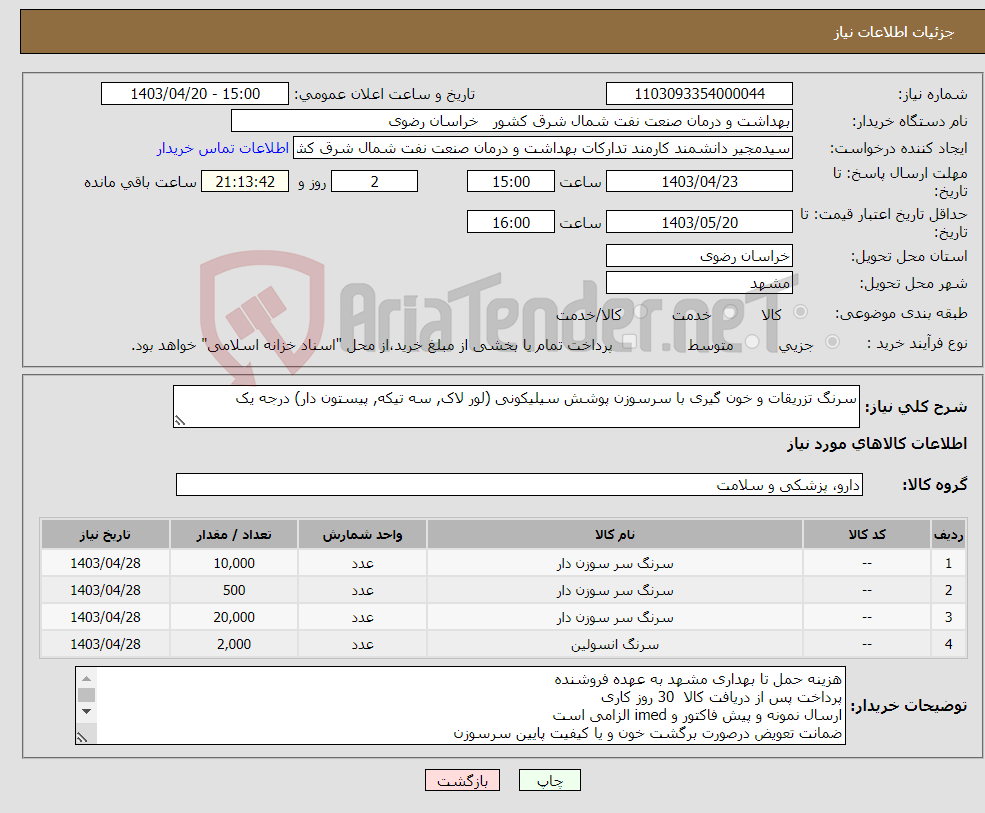Click the تعداد / مقدار column header

tap(234, 535)
